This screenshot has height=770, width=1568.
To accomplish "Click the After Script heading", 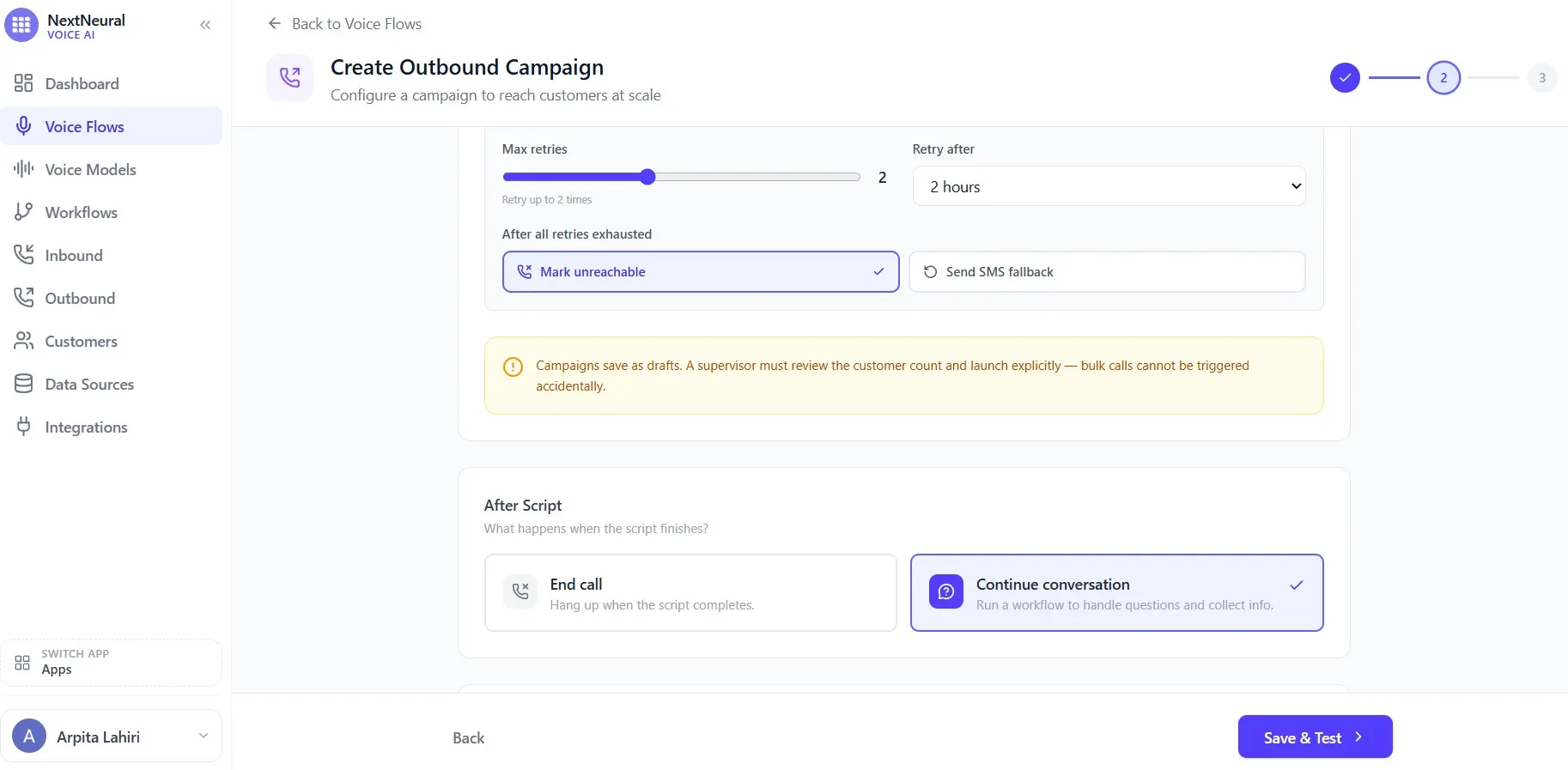I will 523,506.
